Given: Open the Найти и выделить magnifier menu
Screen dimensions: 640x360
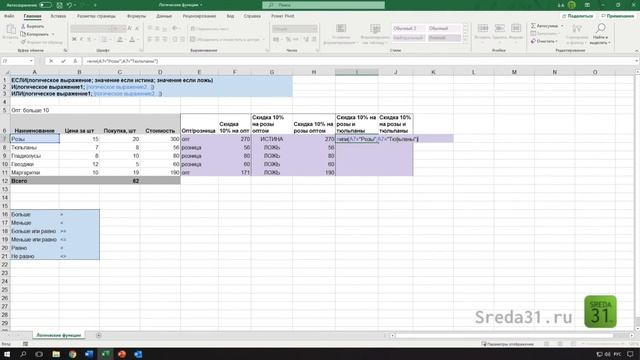Looking at the screenshot, I should [x=600, y=33].
